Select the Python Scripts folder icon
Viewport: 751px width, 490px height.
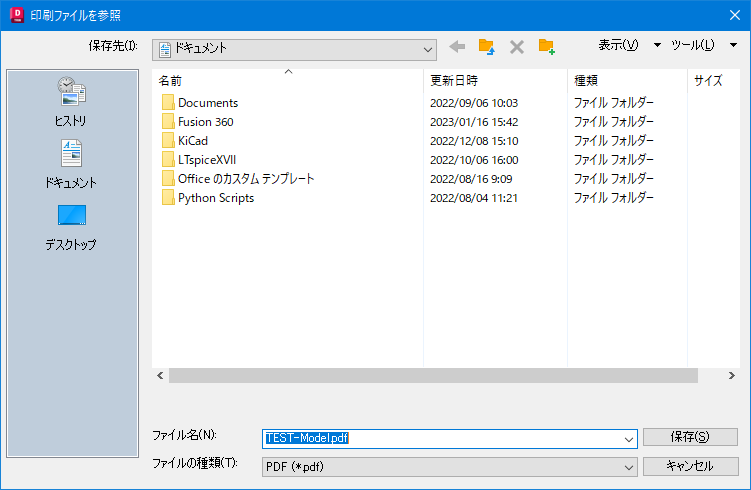coord(168,198)
